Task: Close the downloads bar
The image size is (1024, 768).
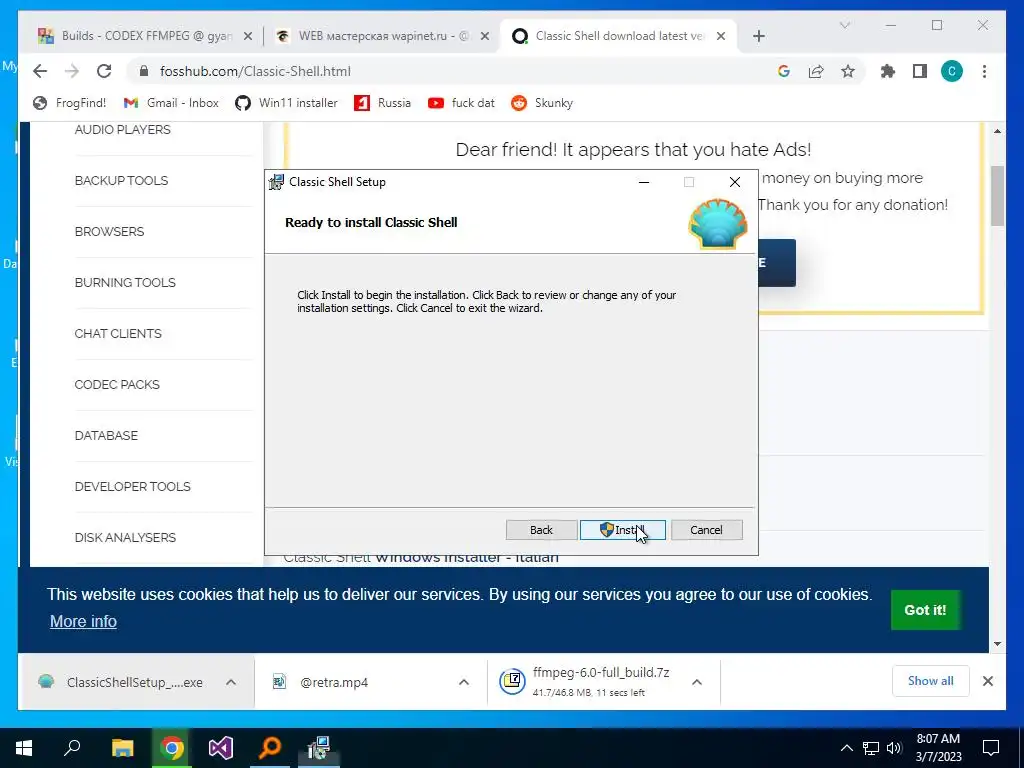Action: (987, 681)
